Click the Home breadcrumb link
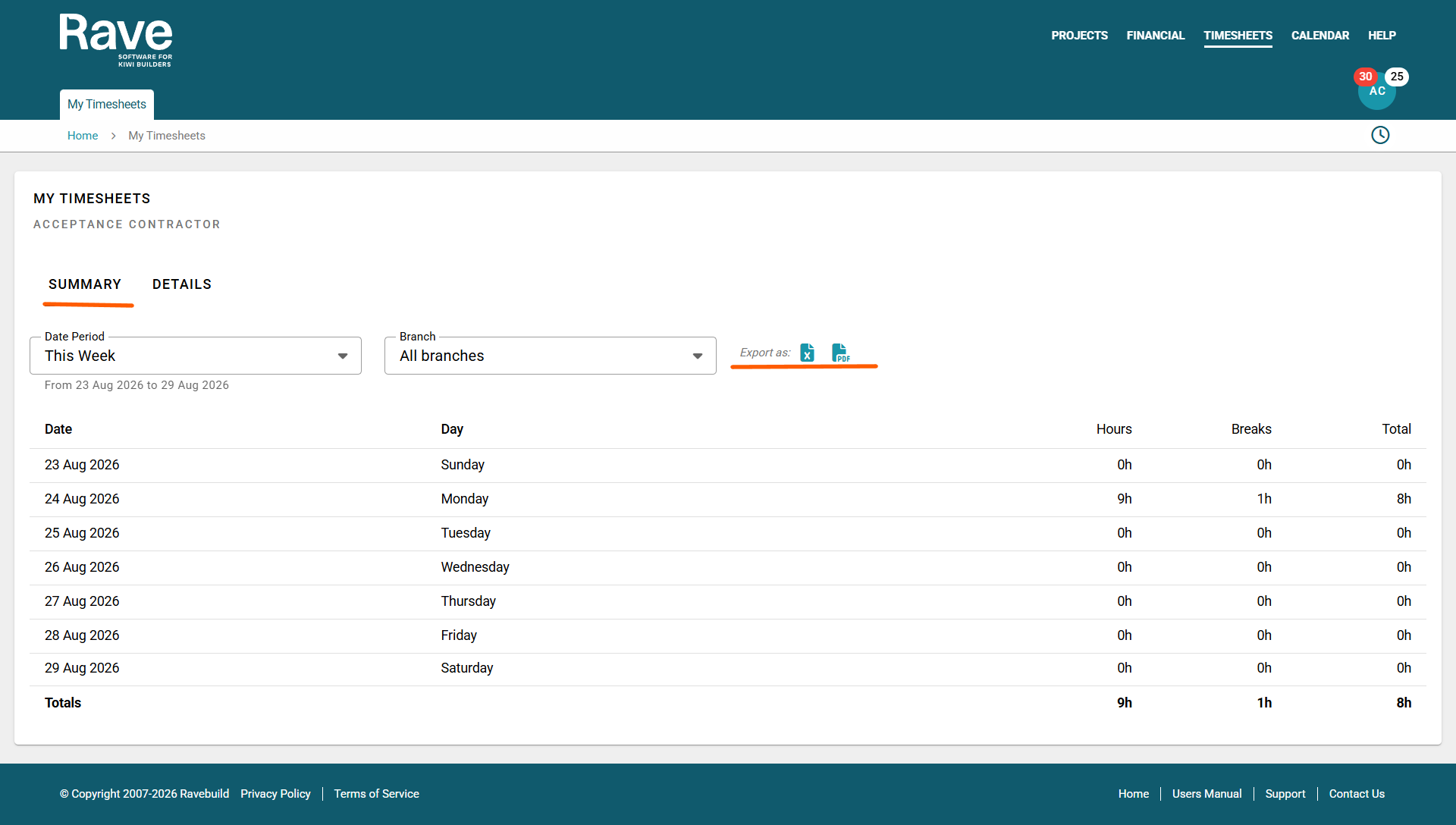 [x=83, y=136]
